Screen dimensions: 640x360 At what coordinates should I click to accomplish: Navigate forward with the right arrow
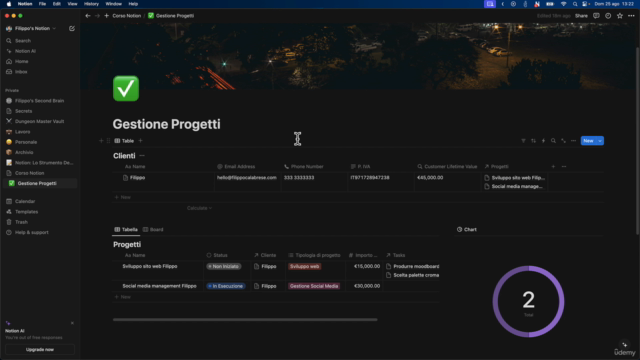(x=97, y=16)
